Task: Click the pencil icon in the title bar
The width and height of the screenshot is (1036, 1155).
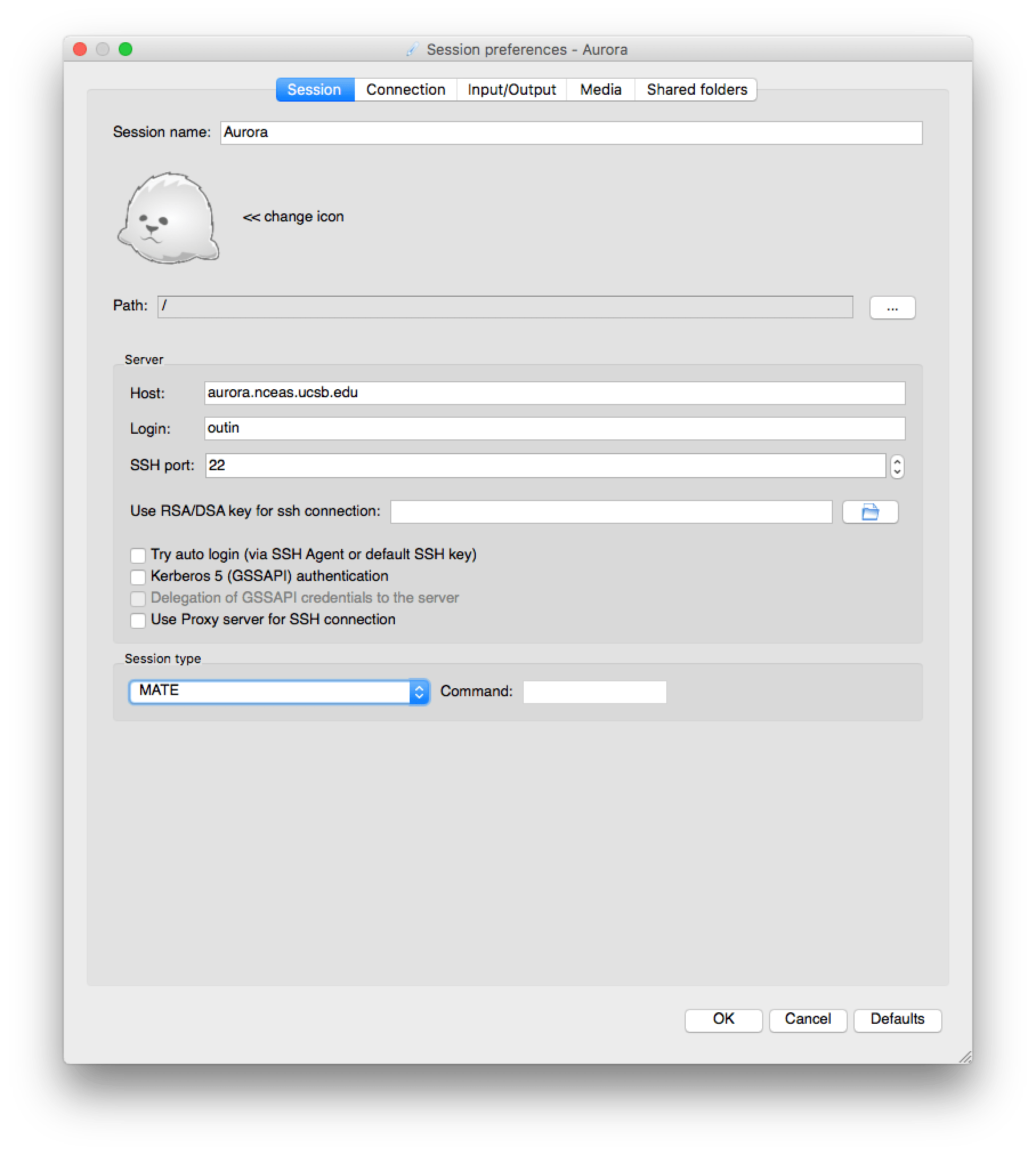Action: tap(413, 50)
